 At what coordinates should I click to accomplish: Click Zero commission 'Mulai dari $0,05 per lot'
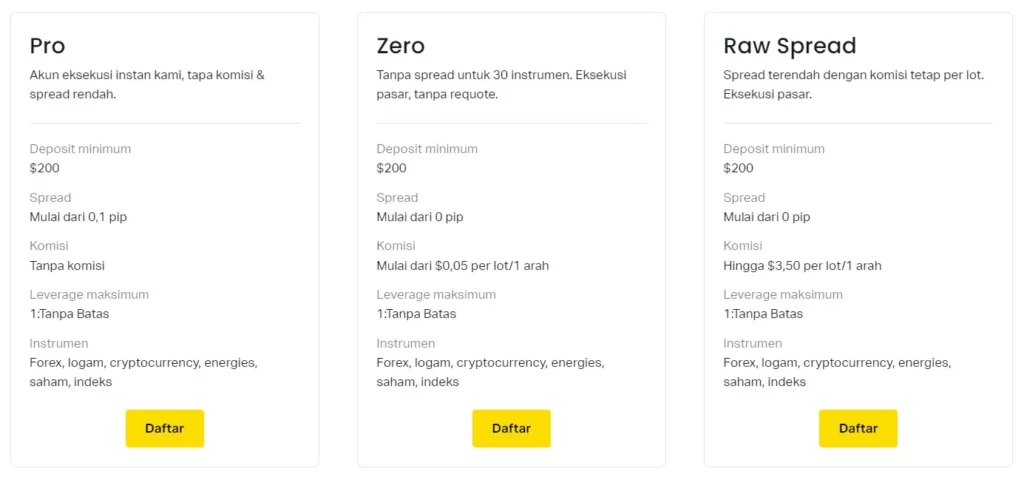[x=462, y=266]
